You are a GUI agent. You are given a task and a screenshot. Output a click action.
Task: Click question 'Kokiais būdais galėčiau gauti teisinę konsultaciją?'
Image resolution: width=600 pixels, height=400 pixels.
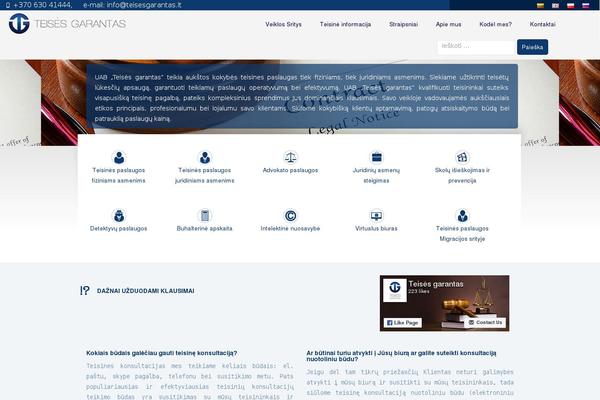(x=161, y=353)
